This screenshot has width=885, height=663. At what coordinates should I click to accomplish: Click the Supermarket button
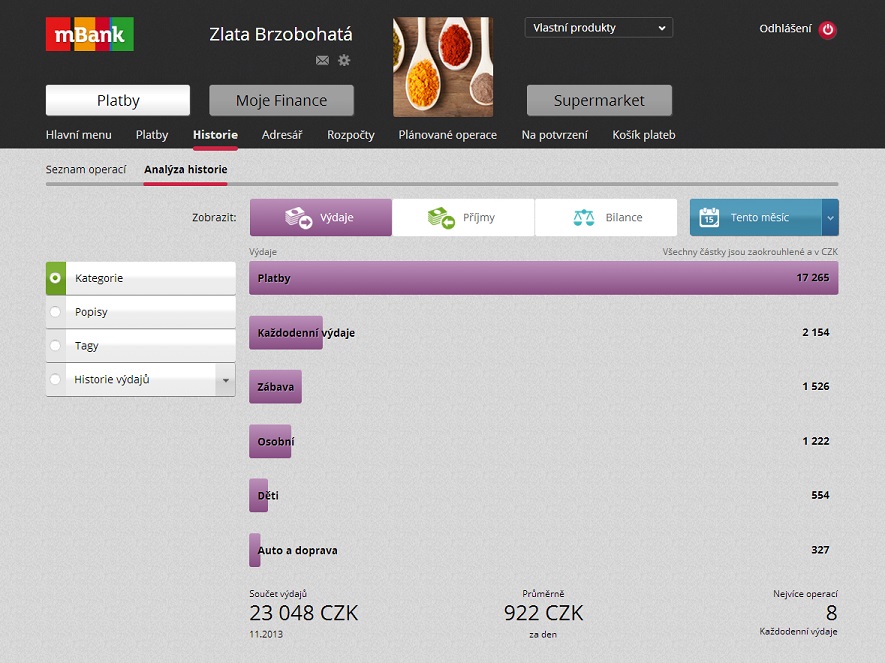tap(599, 100)
